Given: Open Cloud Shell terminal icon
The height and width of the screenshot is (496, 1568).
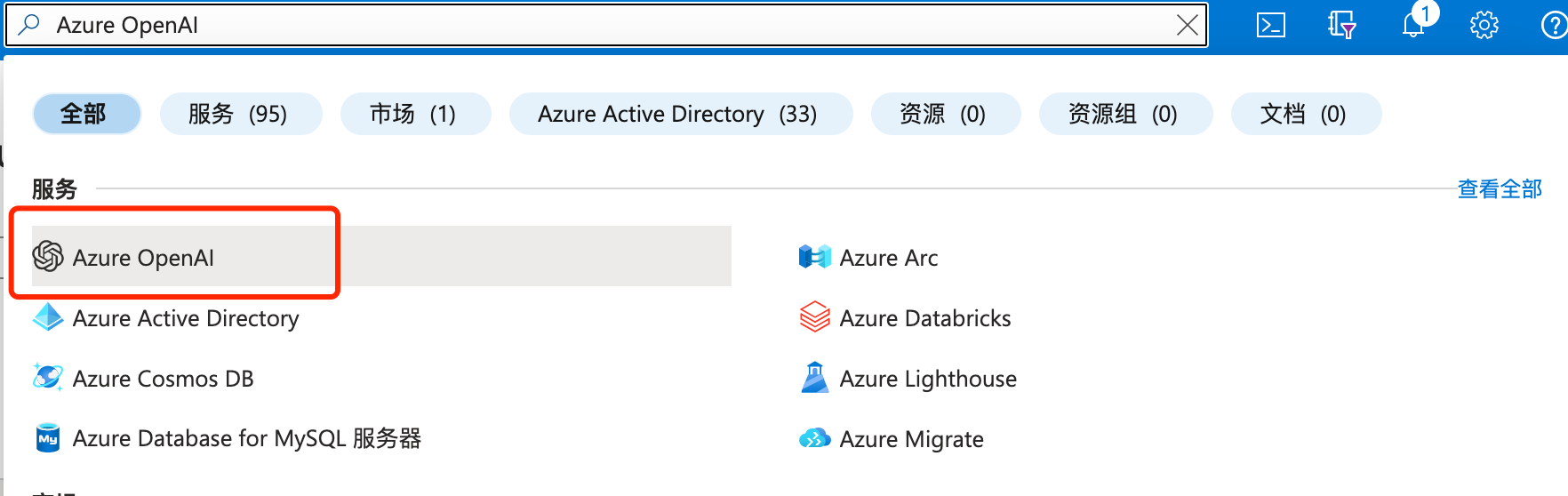Looking at the screenshot, I should [1270, 25].
